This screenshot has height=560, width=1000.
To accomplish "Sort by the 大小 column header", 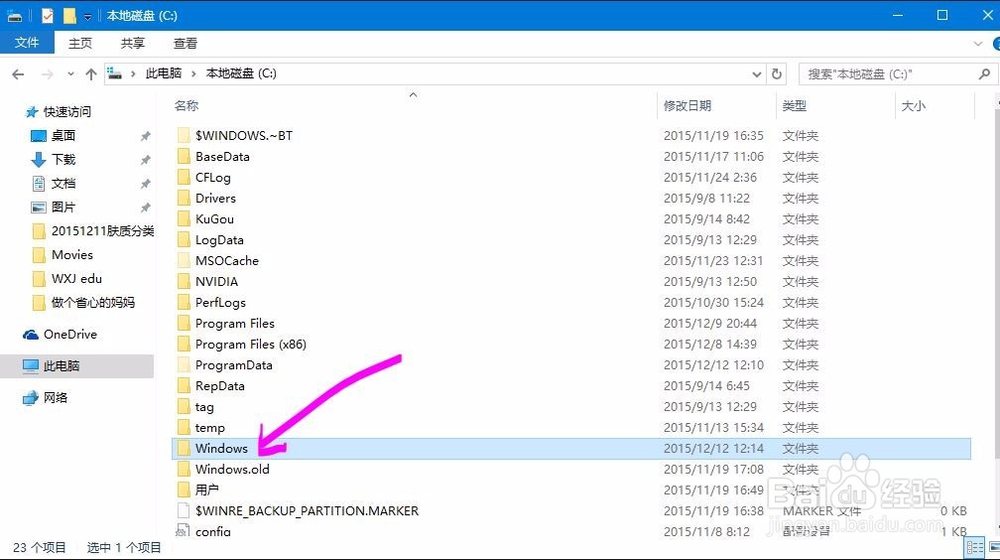I will pyautogui.click(x=913, y=106).
